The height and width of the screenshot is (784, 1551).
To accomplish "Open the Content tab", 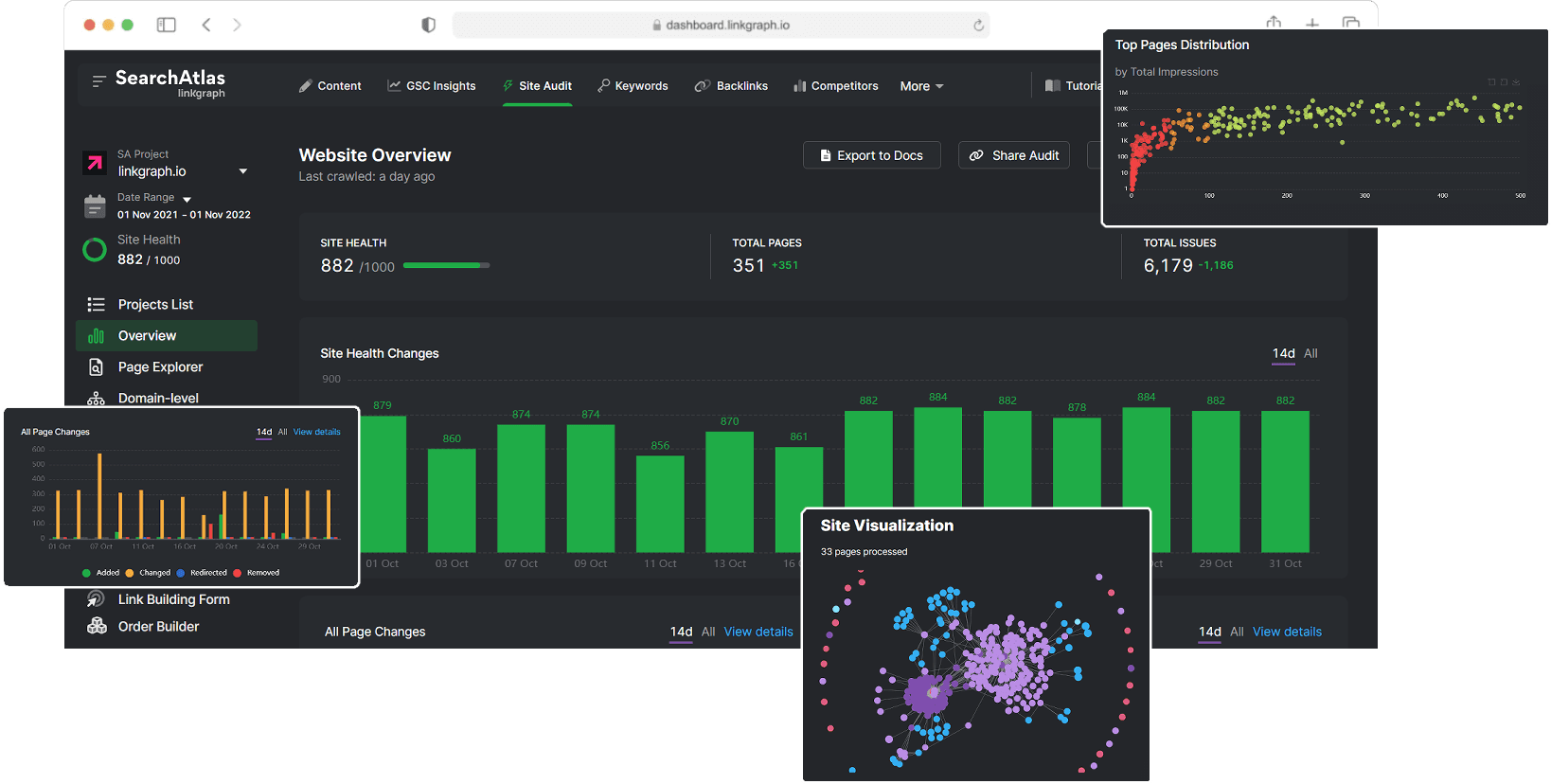I will pos(330,86).
